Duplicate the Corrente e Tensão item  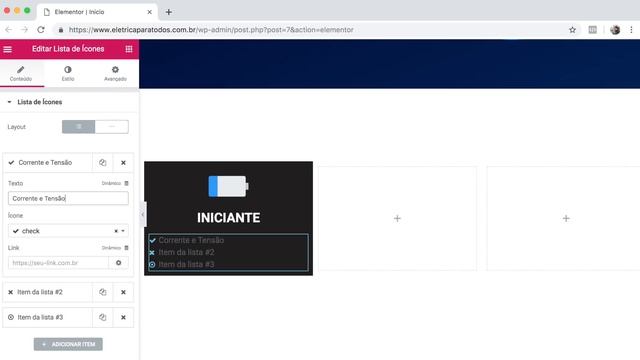pos(102,162)
